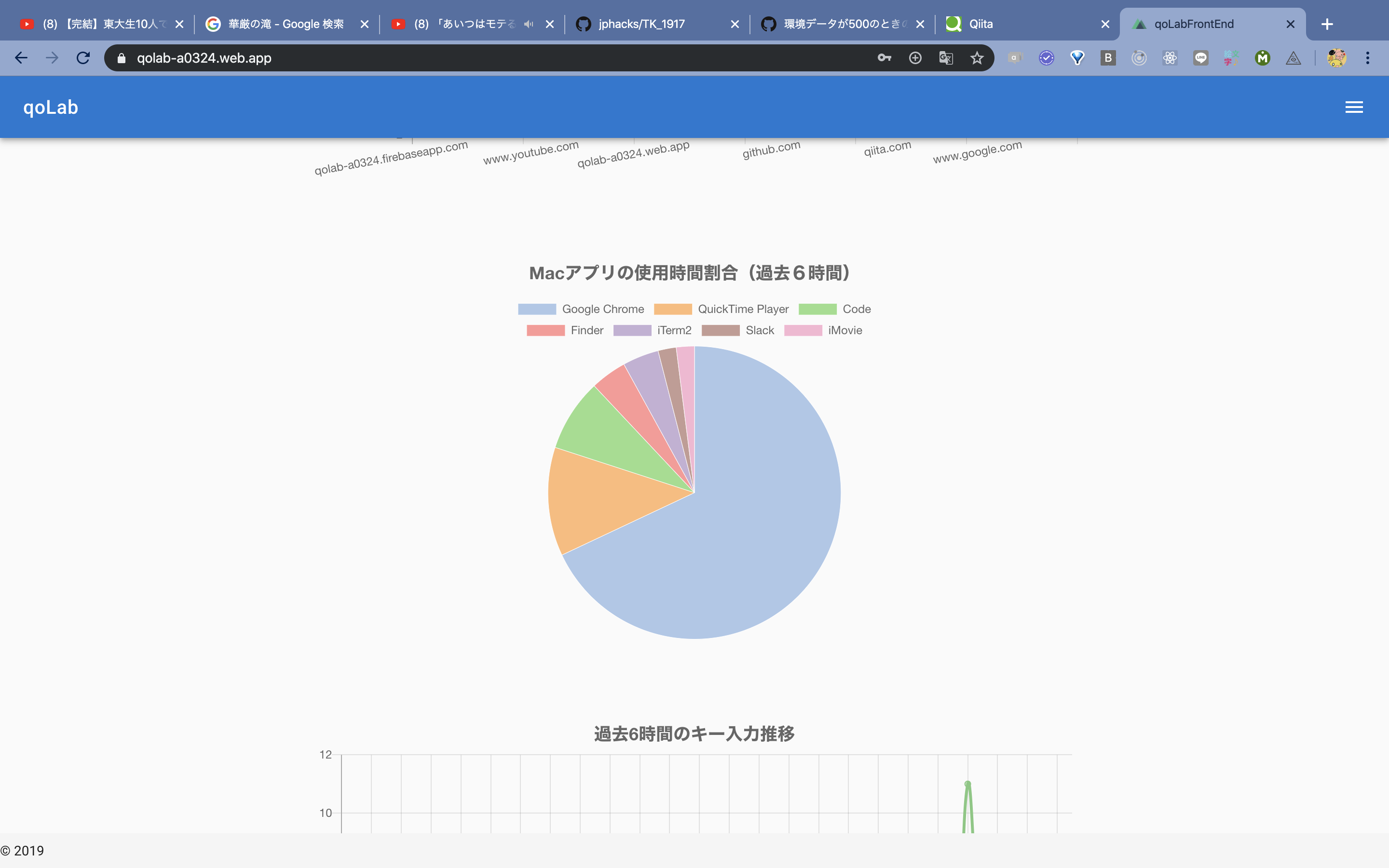Open the Chrome profile avatar menu
This screenshot has width=1389, height=868.
[x=1337, y=57]
